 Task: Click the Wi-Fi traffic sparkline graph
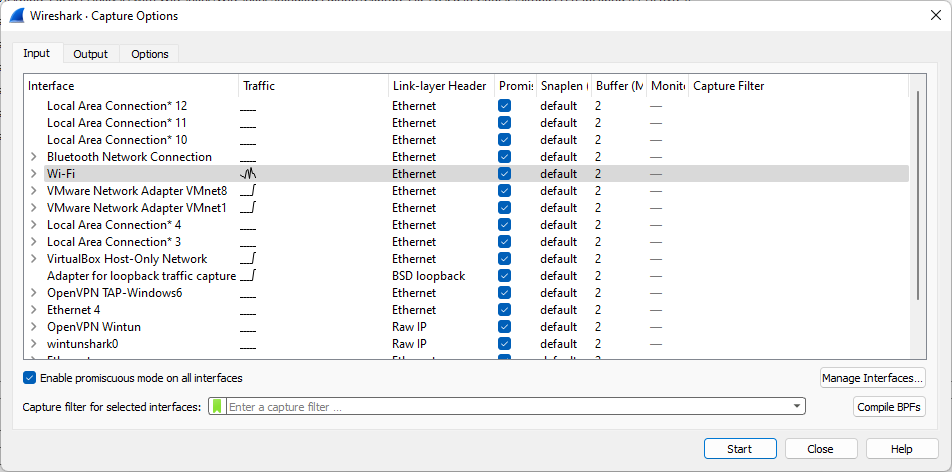click(249, 174)
